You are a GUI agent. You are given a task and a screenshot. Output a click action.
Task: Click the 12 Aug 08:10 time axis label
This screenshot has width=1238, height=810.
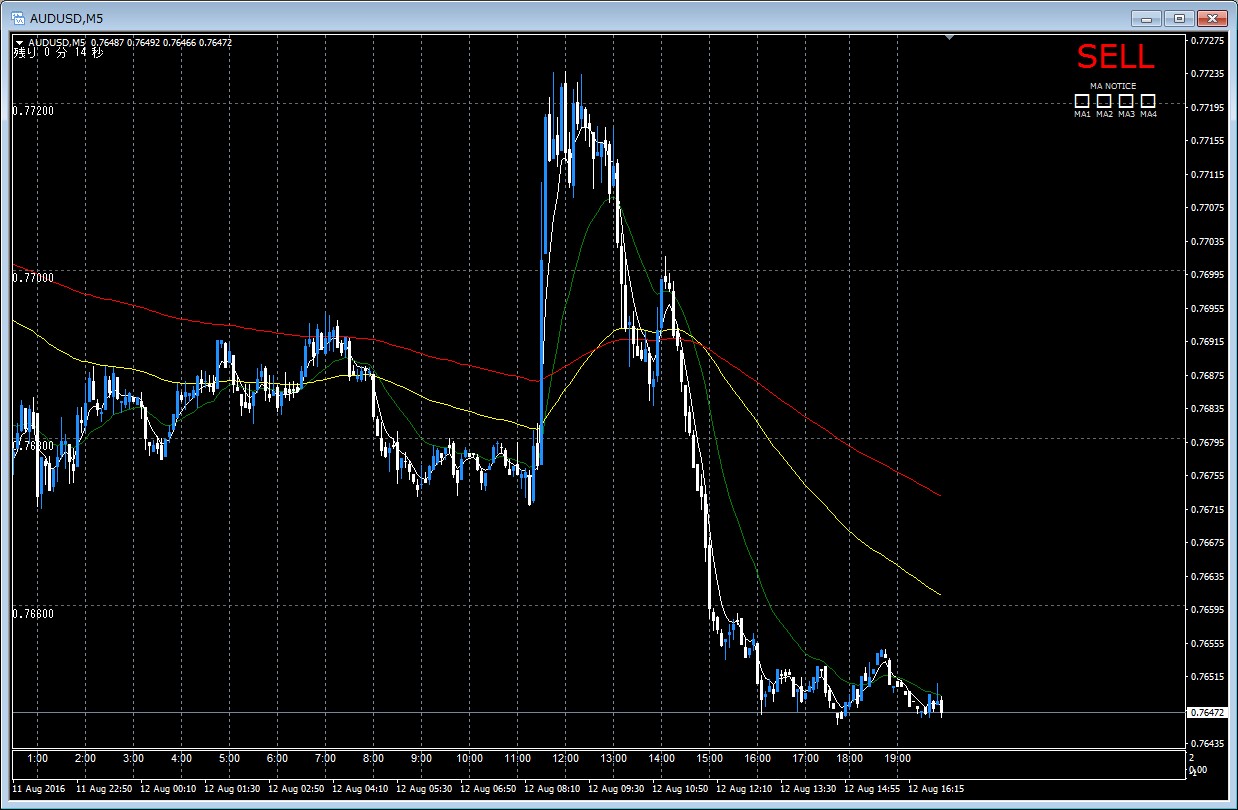(553, 788)
